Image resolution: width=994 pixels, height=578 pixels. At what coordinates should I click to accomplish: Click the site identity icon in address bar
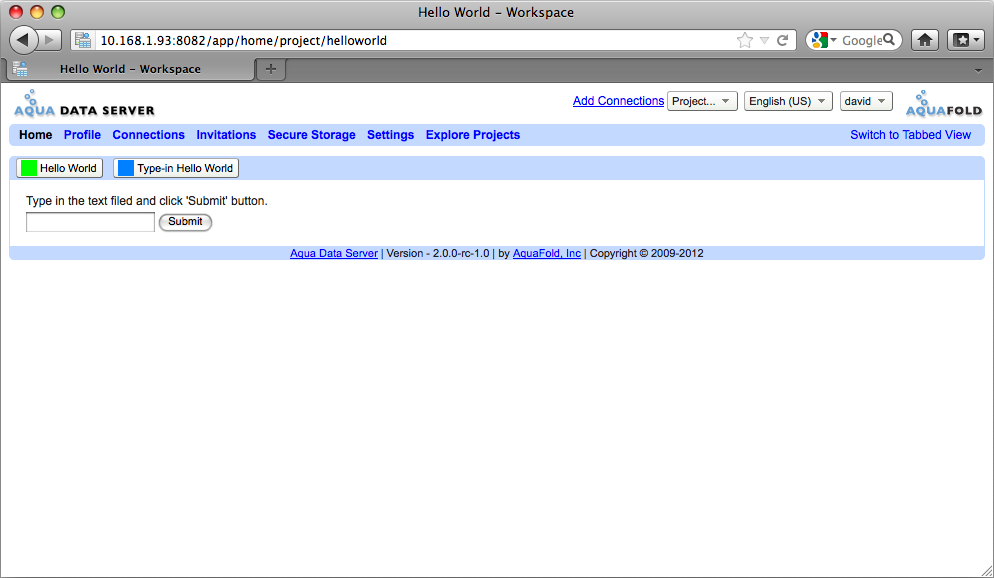coord(83,41)
